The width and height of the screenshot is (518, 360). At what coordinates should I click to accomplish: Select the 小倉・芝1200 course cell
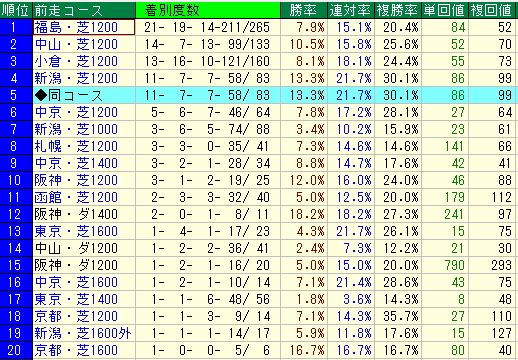click(84, 61)
